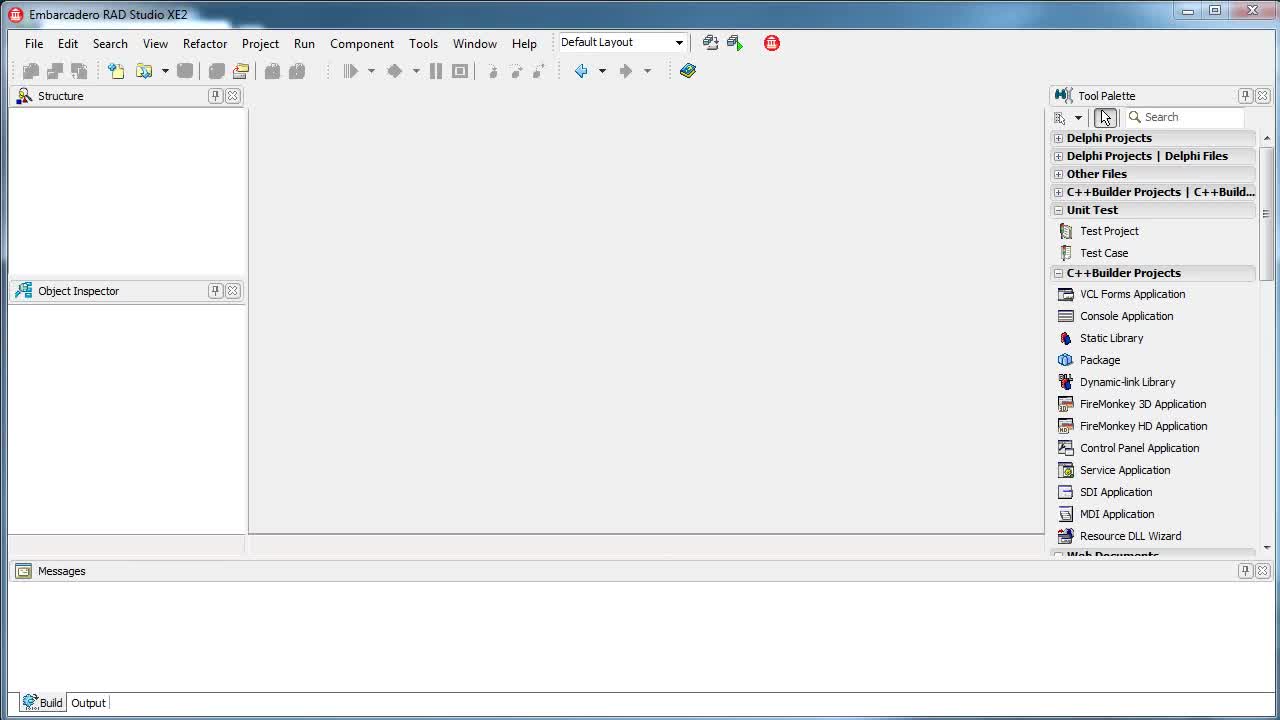Click the Tool Palette Search field
Screen dimensions: 1280x720
tap(1185, 117)
